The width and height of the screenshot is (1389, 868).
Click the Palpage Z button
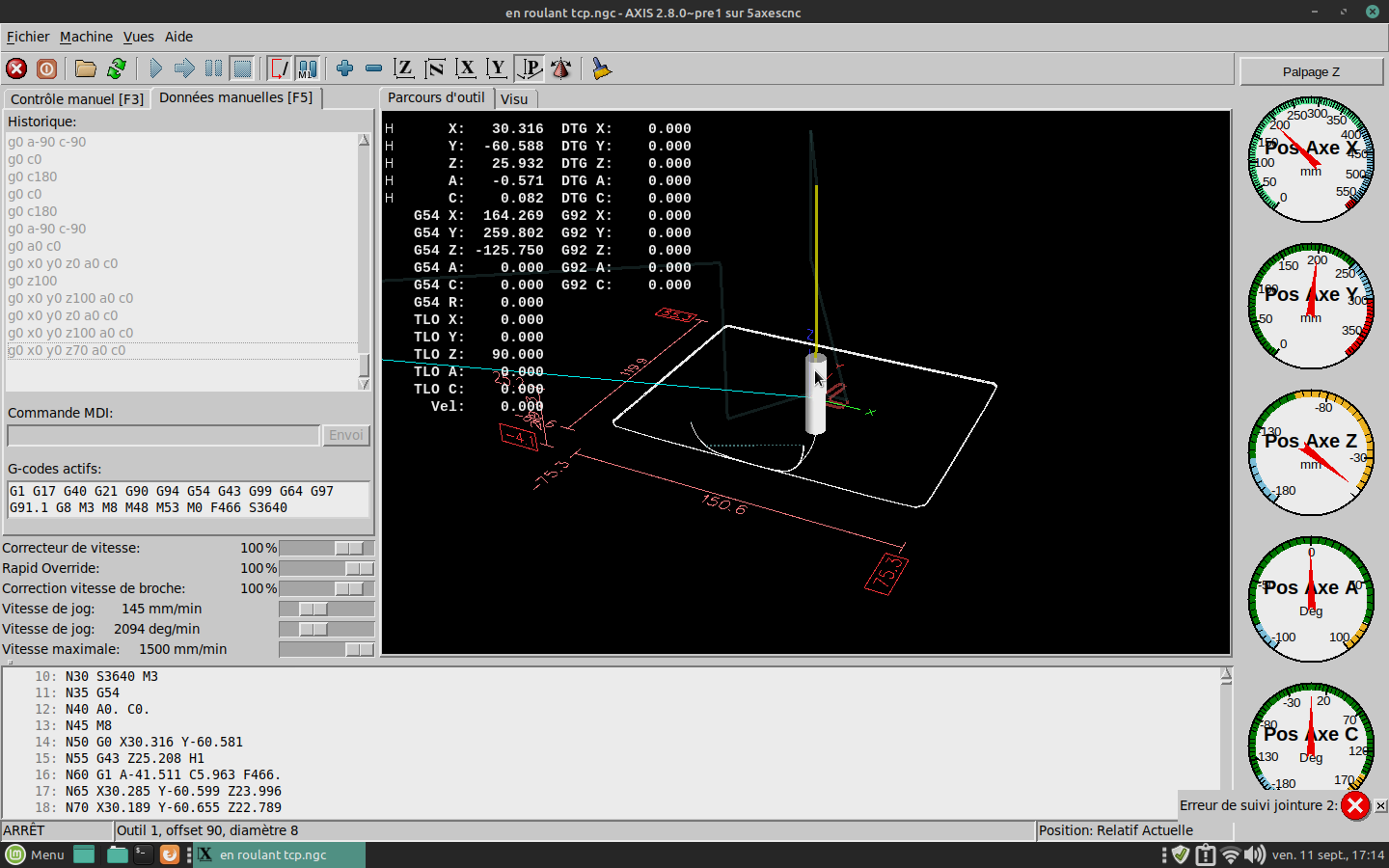1311,71
